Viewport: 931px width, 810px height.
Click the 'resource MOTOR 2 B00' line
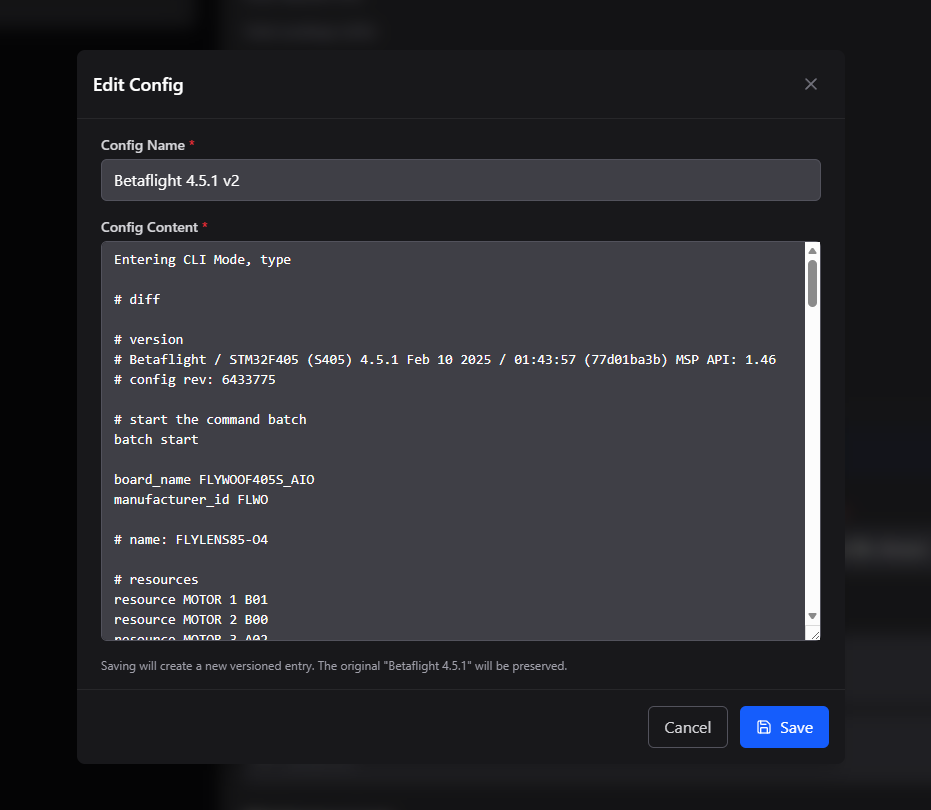point(191,619)
